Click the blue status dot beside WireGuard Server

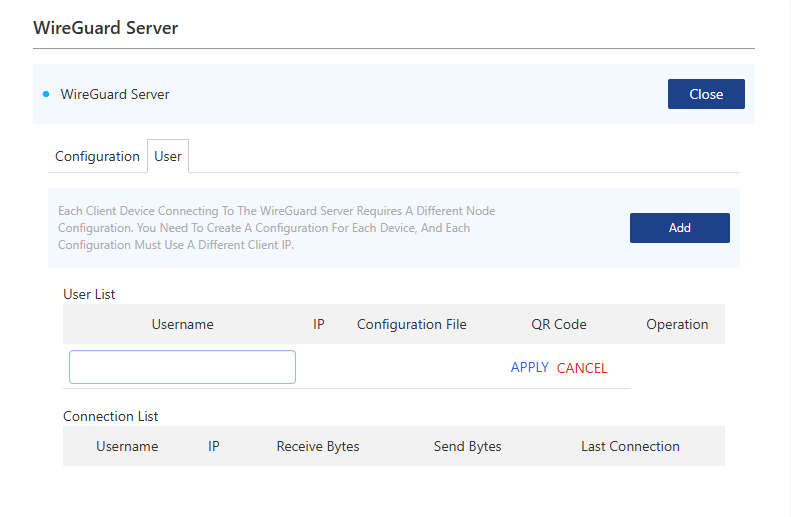coord(46,94)
